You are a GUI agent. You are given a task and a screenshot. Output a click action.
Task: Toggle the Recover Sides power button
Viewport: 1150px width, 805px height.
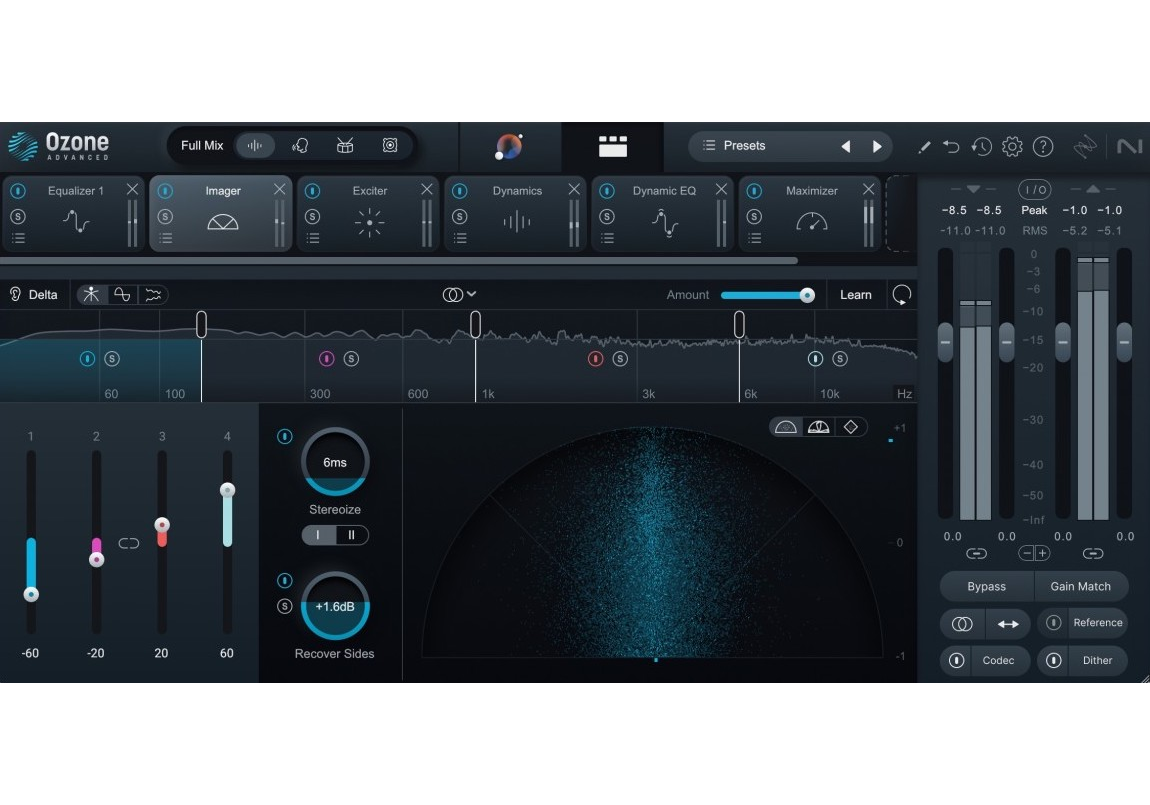[285, 581]
